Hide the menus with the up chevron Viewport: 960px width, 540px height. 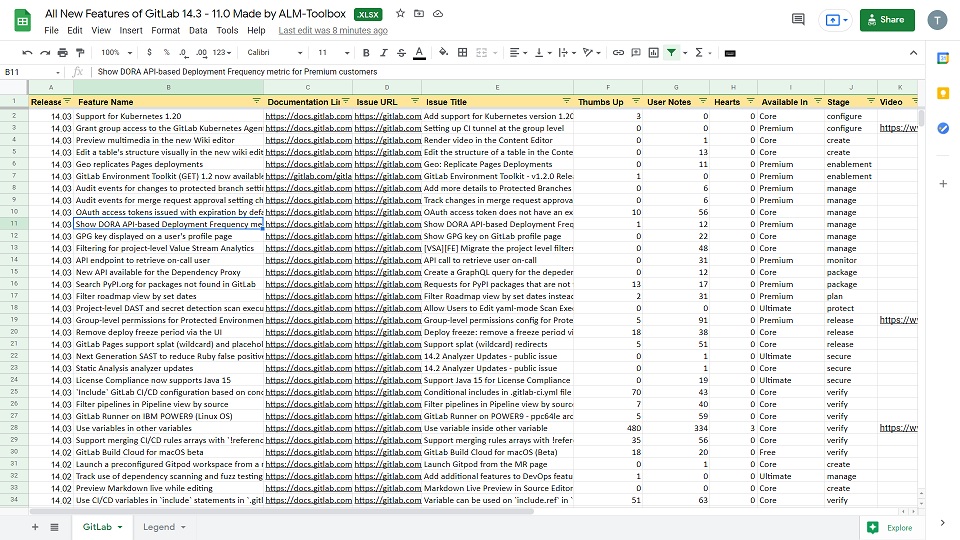click(x=913, y=53)
